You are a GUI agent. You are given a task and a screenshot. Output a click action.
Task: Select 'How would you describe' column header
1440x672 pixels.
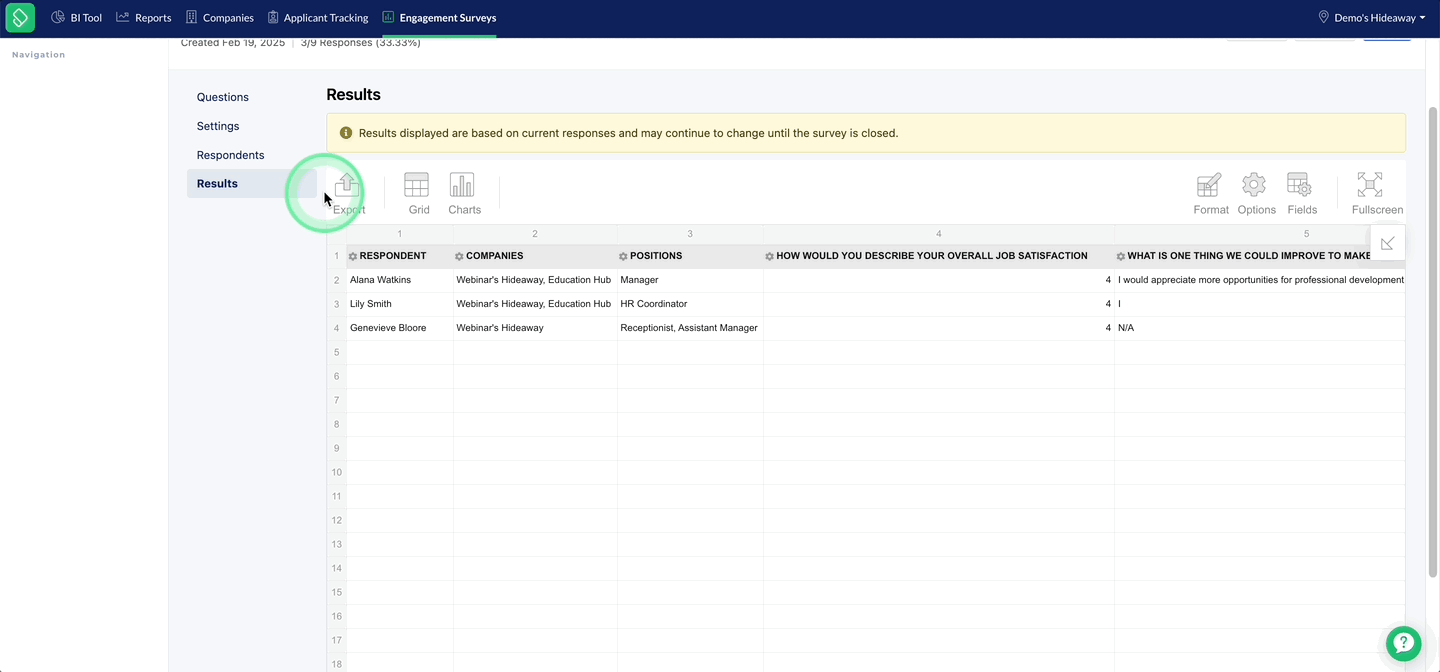click(x=939, y=256)
